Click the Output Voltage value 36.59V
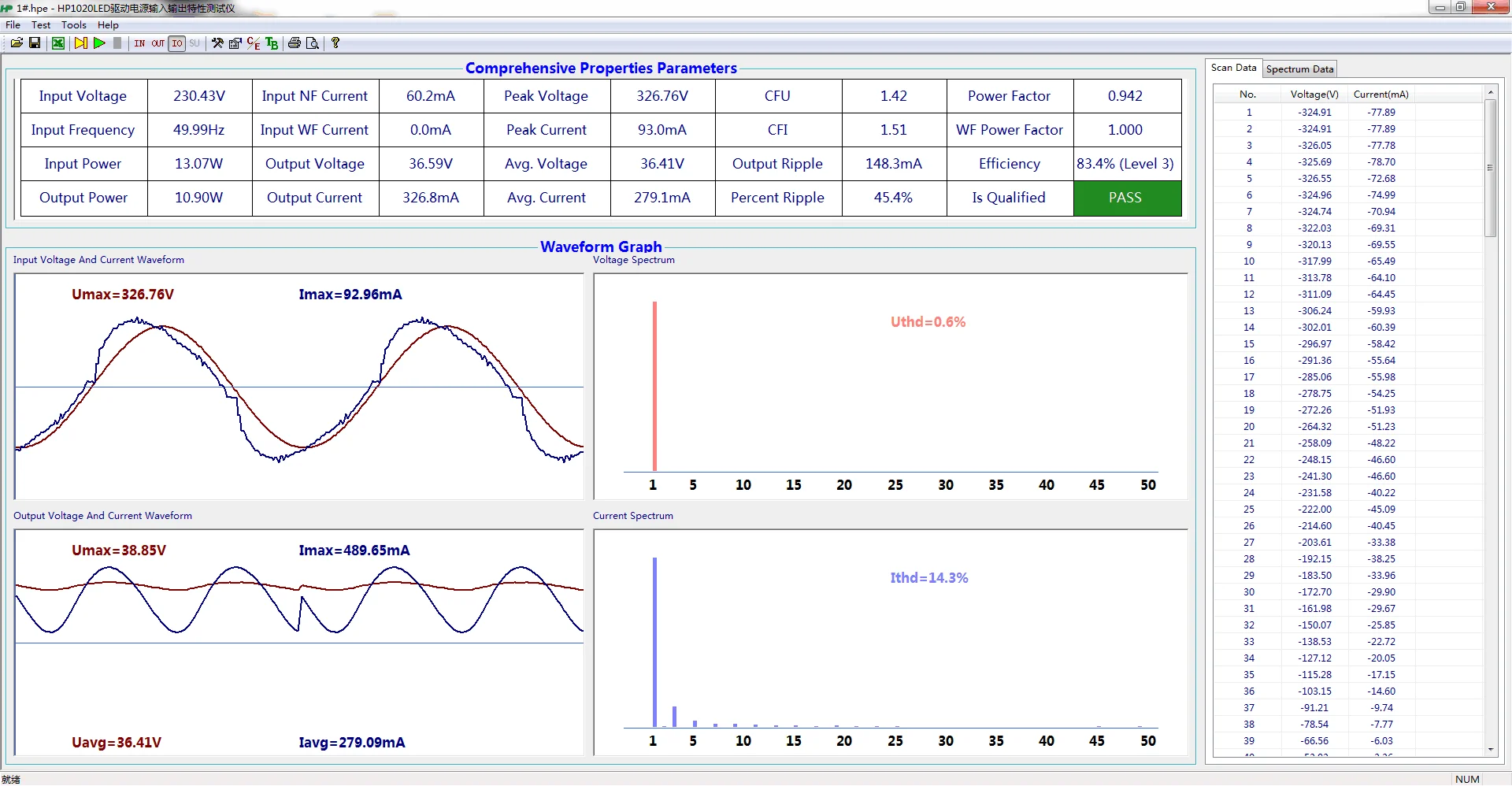The height and width of the screenshot is (786, 1512). pos(431,164)
